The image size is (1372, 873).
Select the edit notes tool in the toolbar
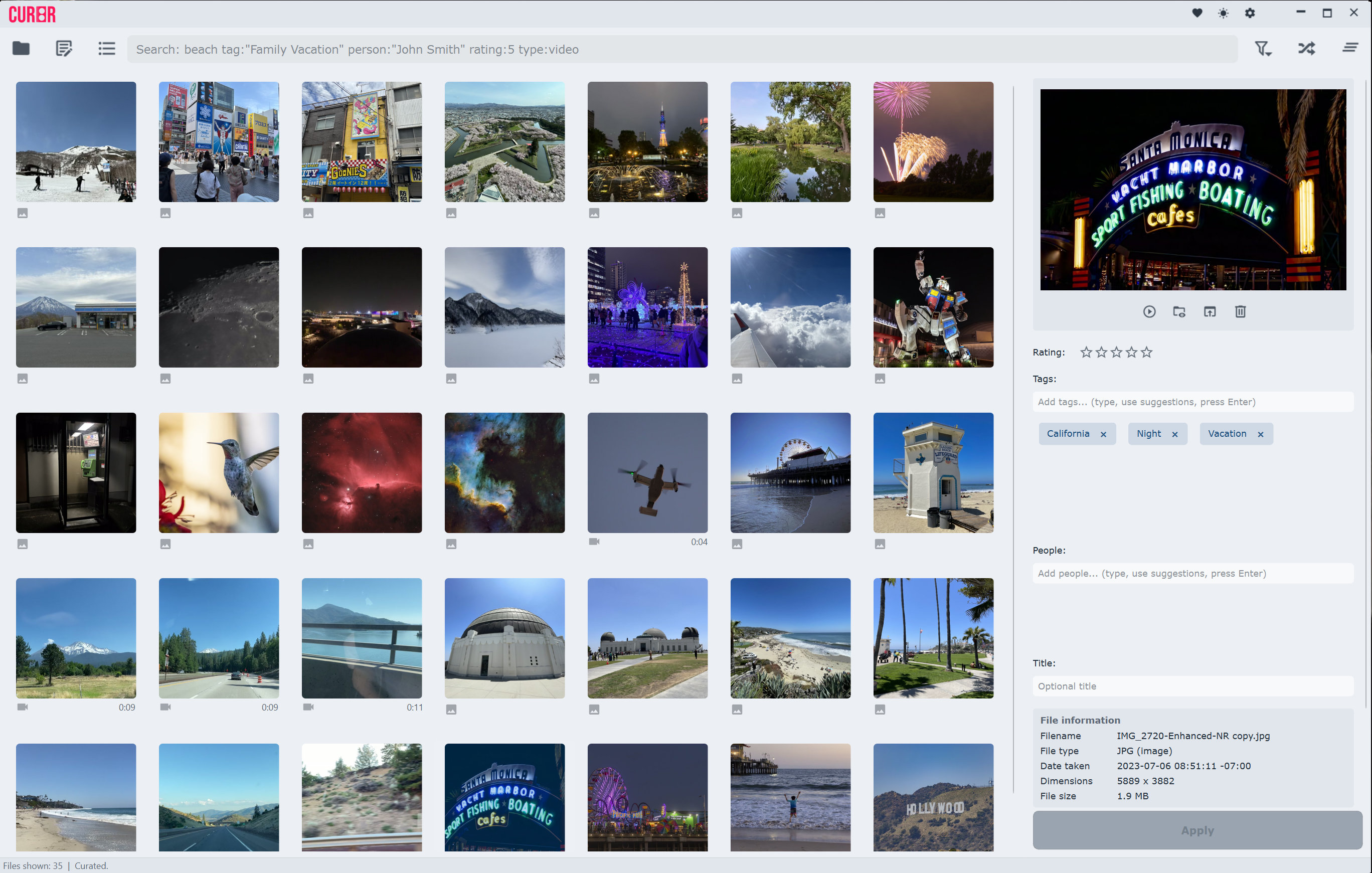(63, 49)
